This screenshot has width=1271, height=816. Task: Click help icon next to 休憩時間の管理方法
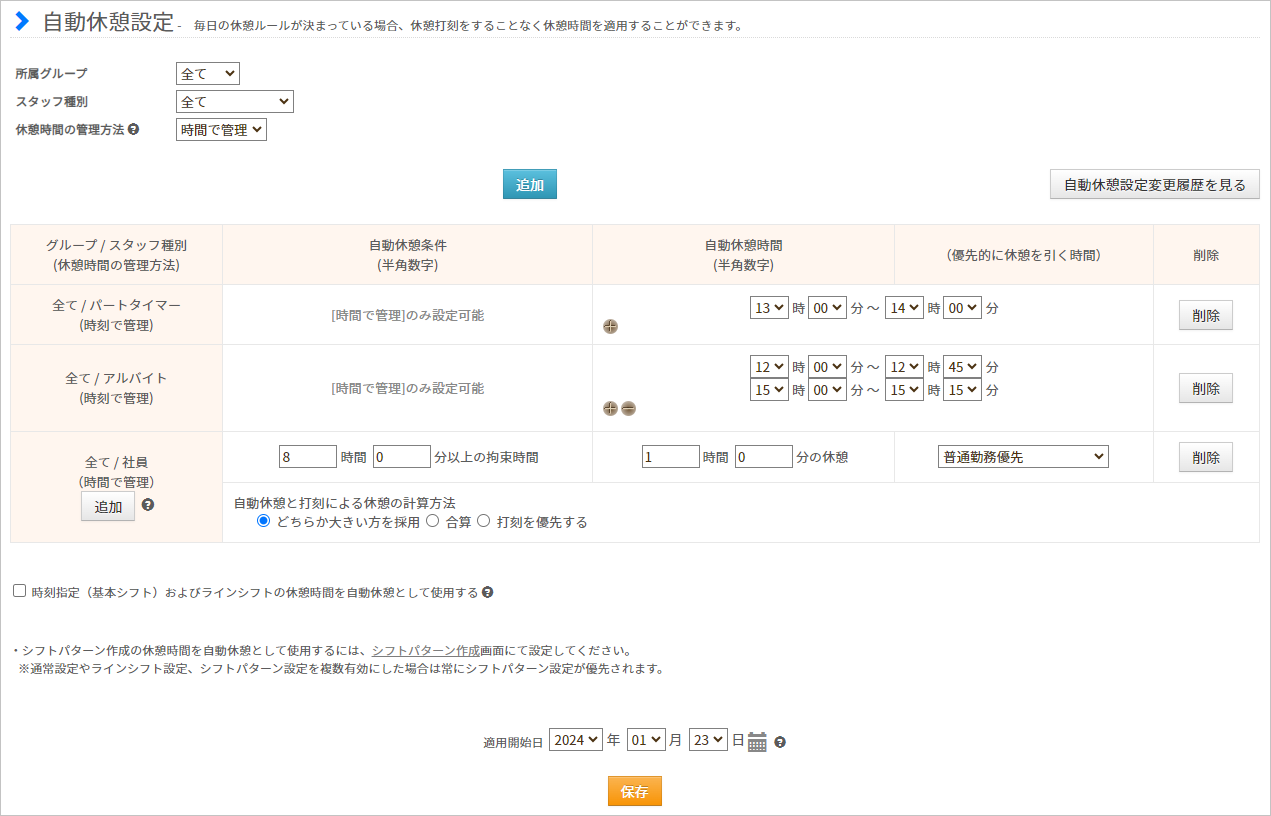point(134,129)
